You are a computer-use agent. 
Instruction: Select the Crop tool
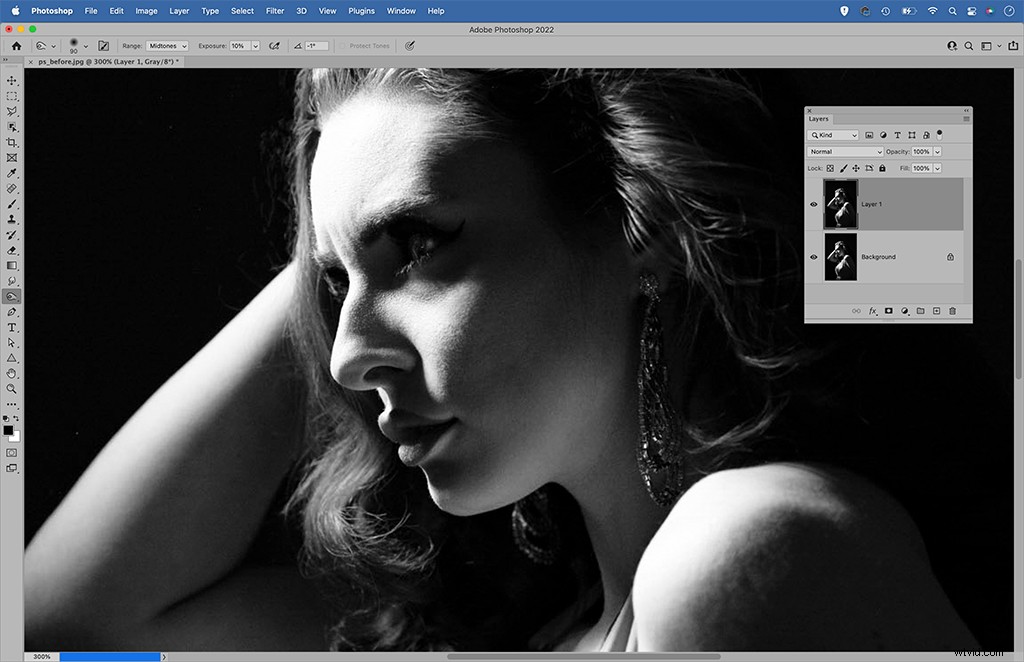[12, 143]
